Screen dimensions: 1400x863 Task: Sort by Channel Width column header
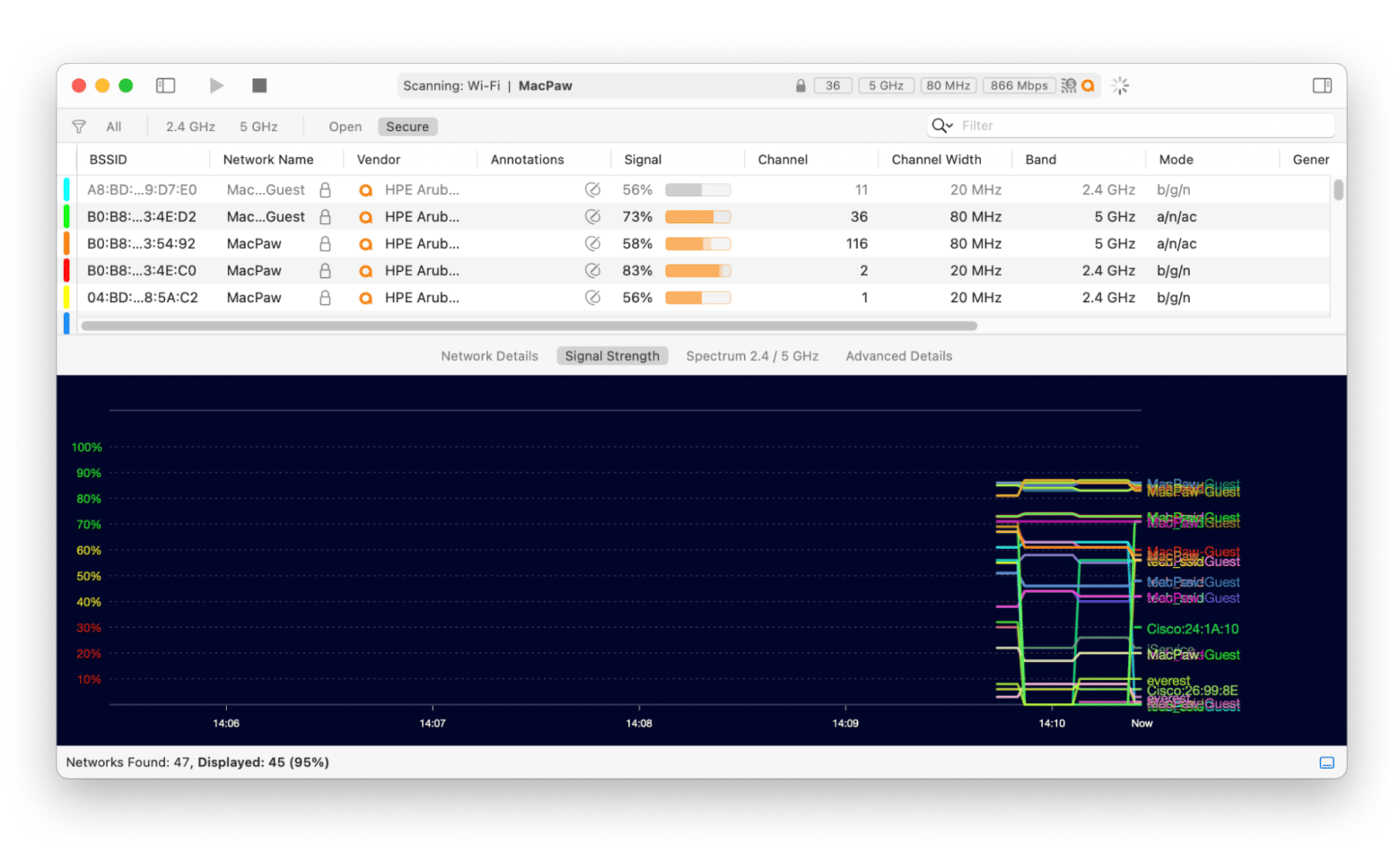coord(936,160)
